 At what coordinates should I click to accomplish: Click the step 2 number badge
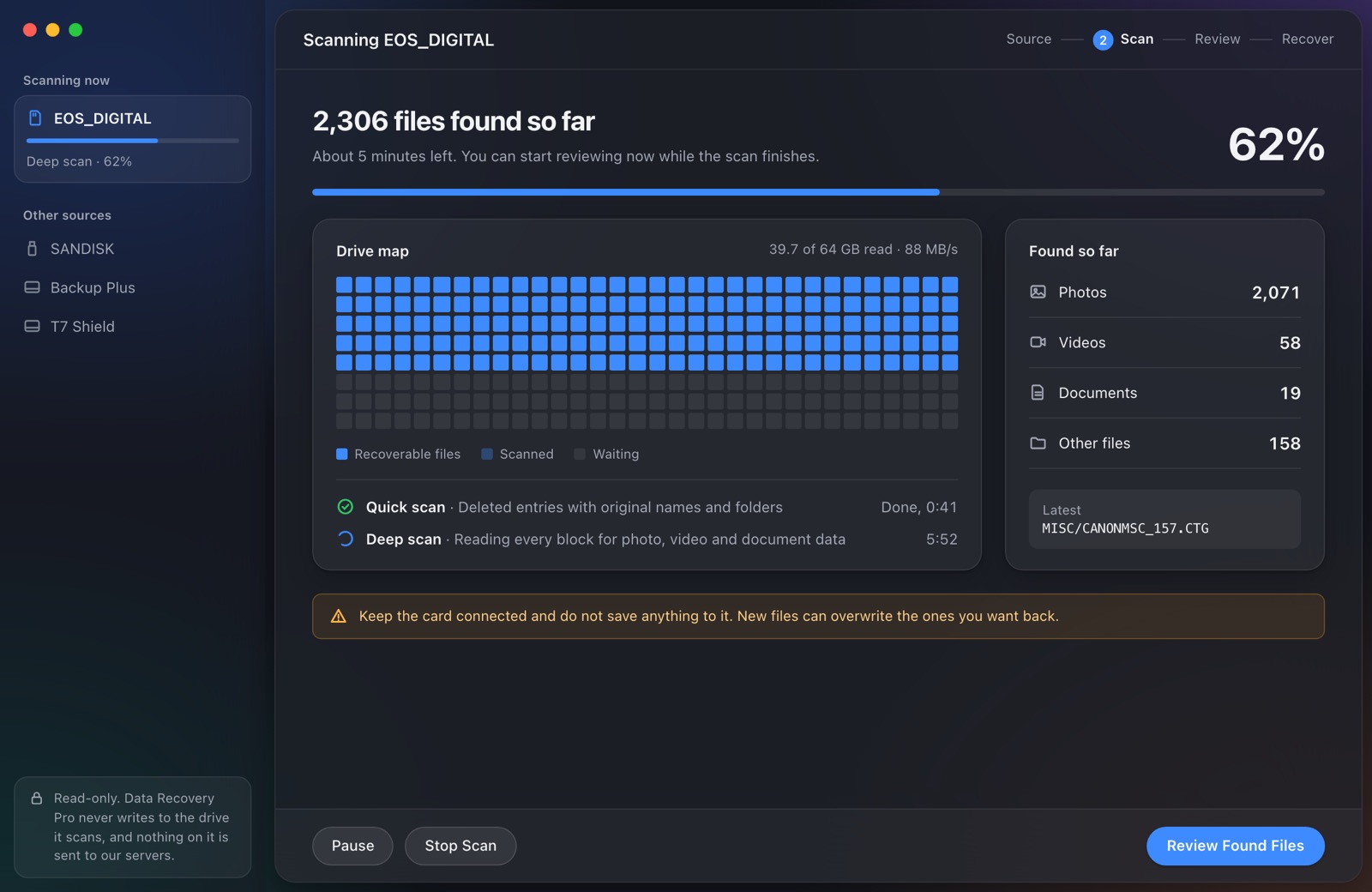(x=1103, y=39)
